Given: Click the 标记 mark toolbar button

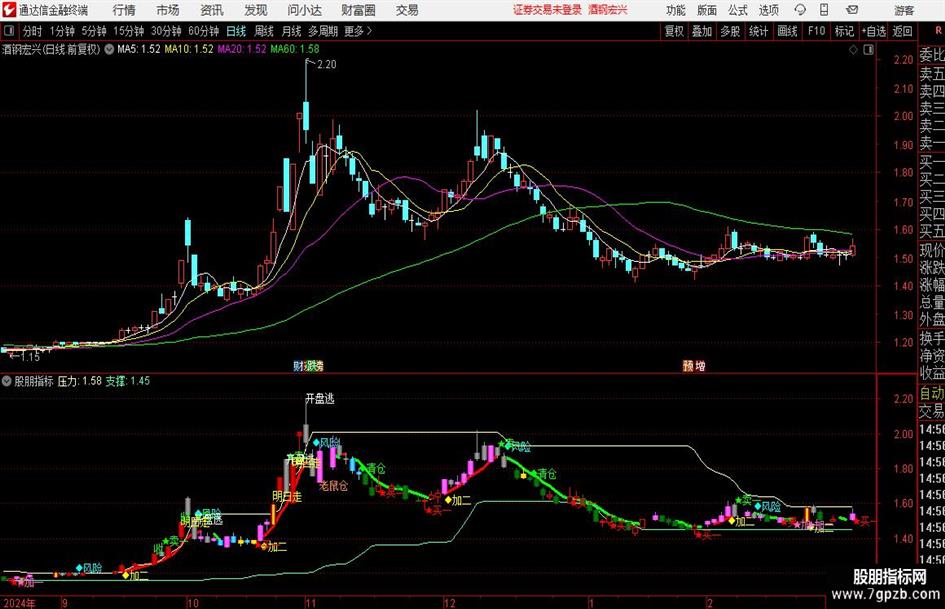Looking at the screenshot, I should pos(844,31).
